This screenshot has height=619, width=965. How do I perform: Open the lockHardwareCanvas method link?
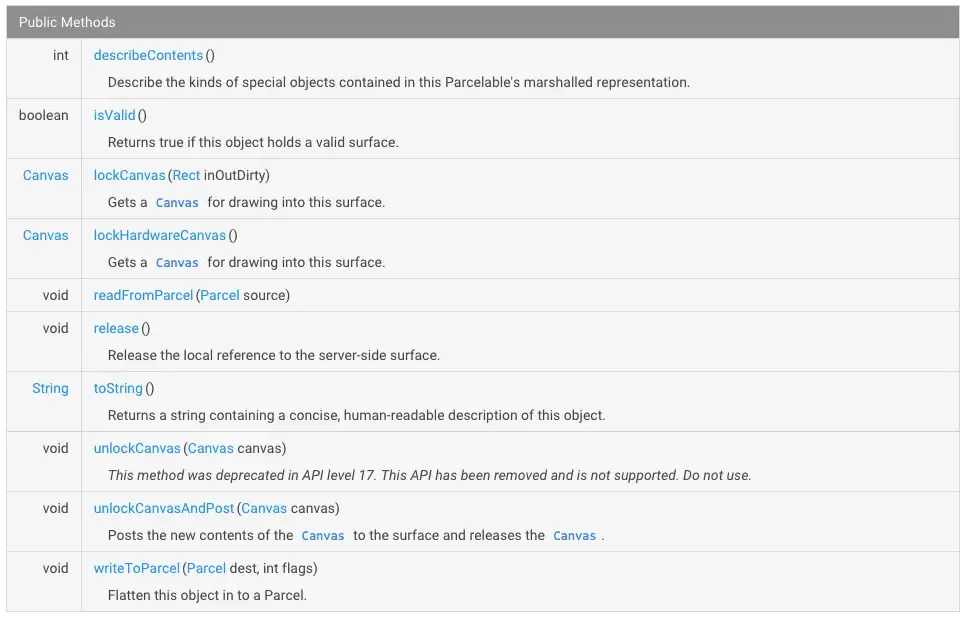point(160,235)
